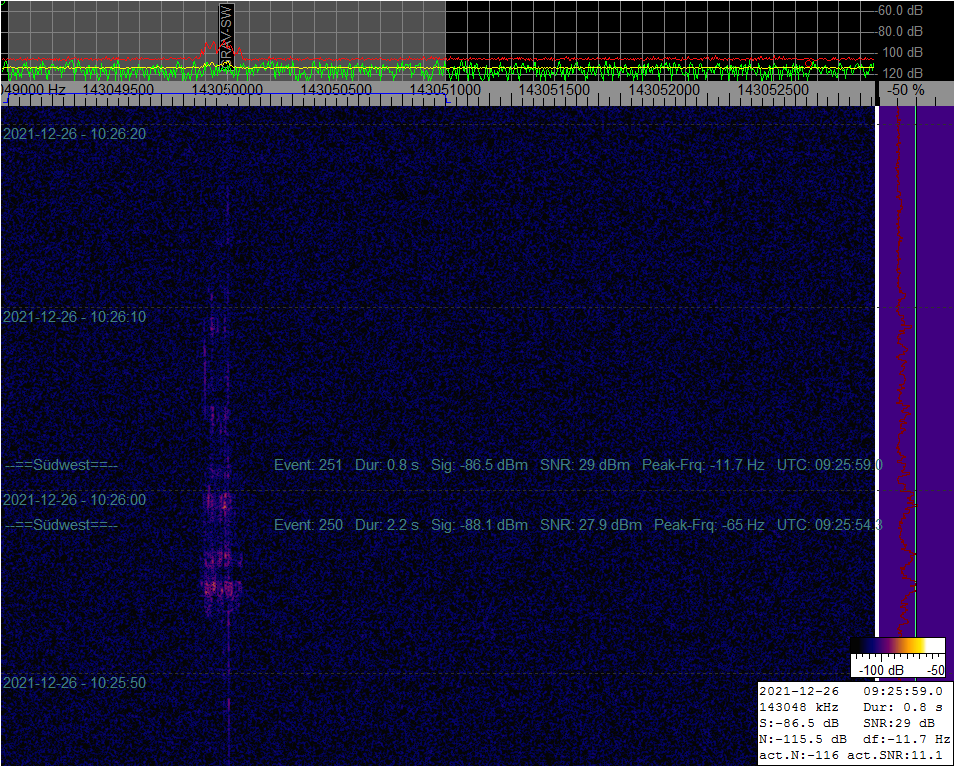Click 'Sig: -86.5 dBm' value

point(479,465)
